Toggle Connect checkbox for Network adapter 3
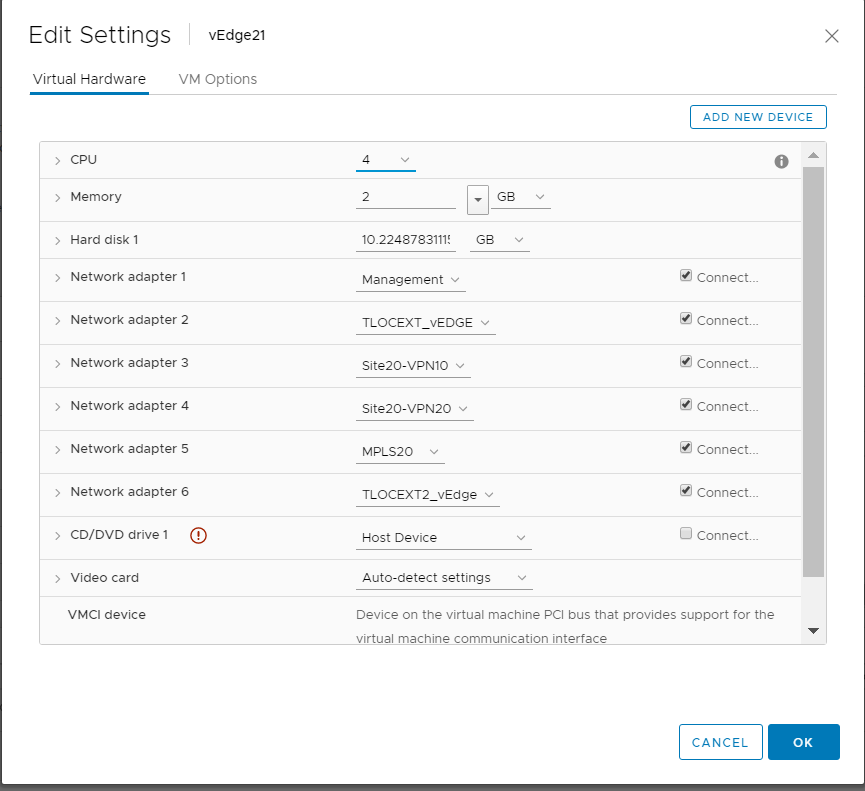Viewport: 865px width, 791px height. pyautogui.click(x=686, y=362)
